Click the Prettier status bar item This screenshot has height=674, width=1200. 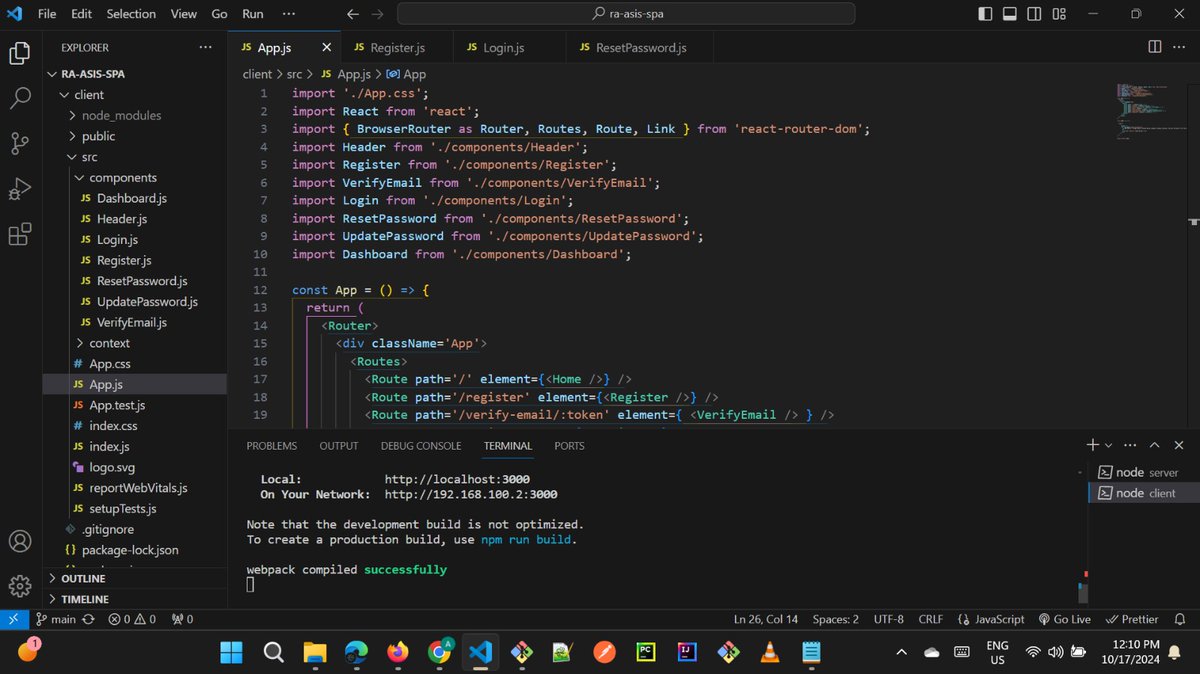click(1132, 619)
